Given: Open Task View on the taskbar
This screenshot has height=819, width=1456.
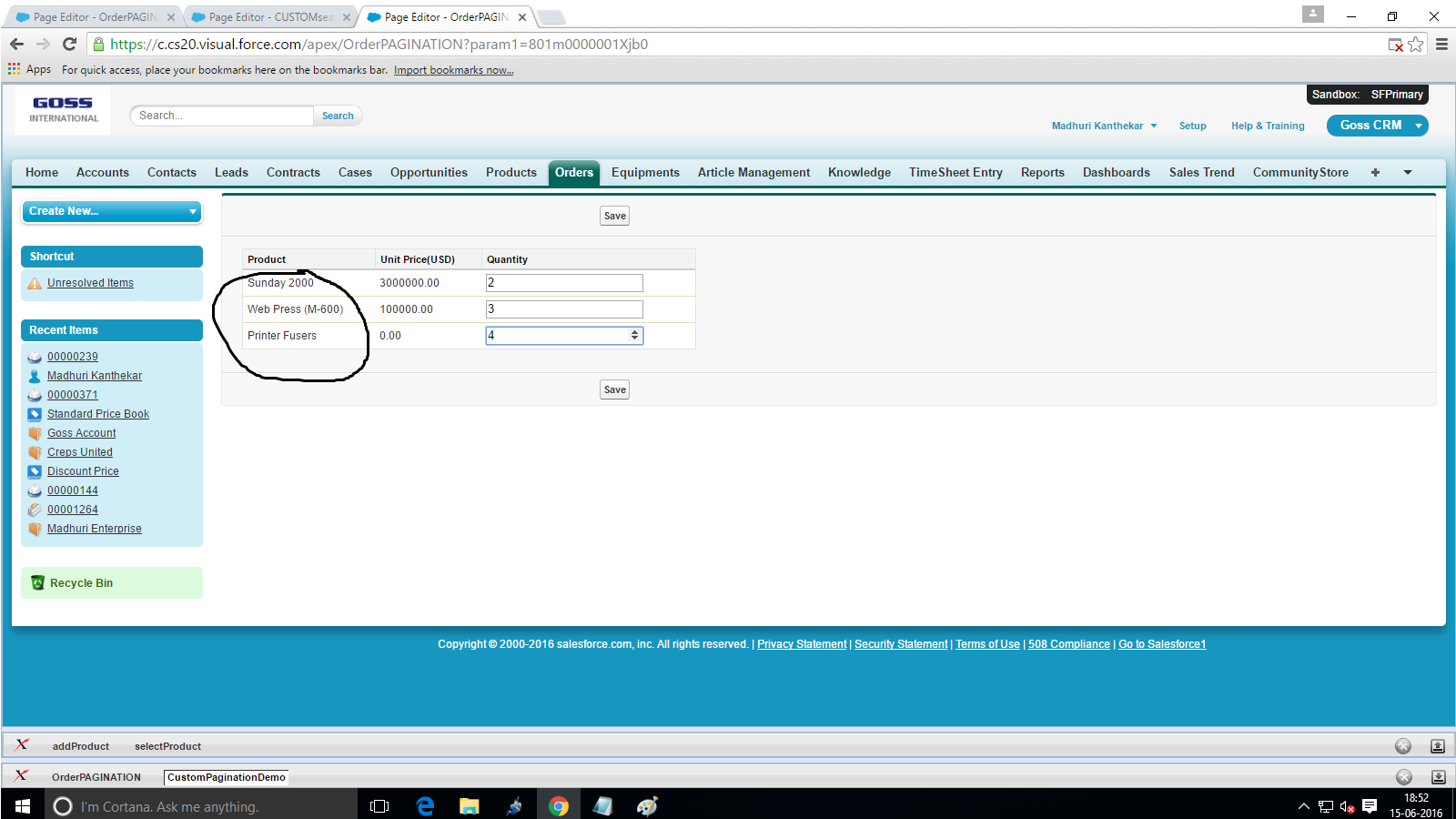Looking at the screenshot, I should pos(379,806).
